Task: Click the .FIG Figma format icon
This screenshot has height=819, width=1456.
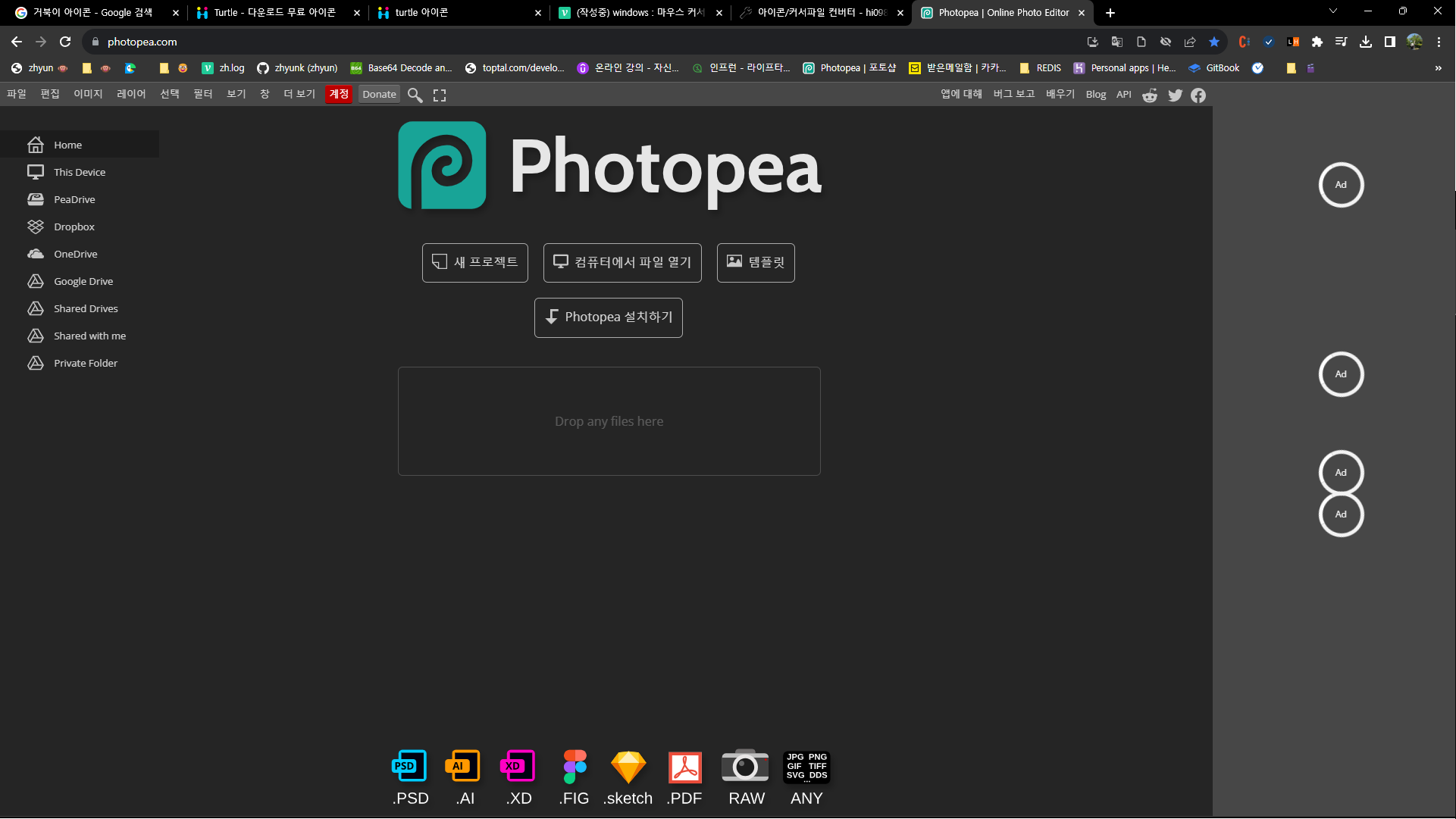Action: click(x=575, y=767)
